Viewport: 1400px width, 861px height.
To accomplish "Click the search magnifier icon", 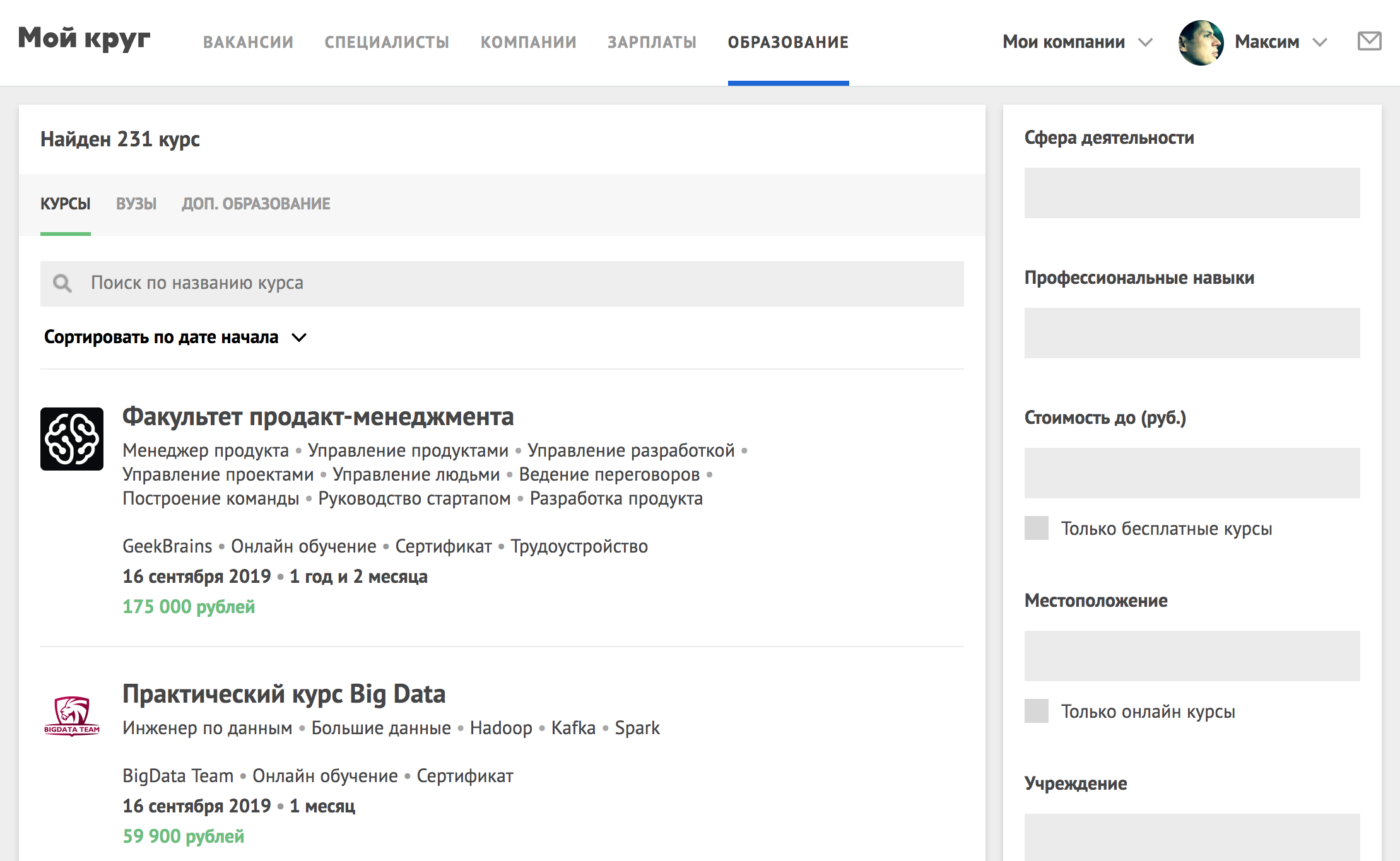I will (62, 283).
